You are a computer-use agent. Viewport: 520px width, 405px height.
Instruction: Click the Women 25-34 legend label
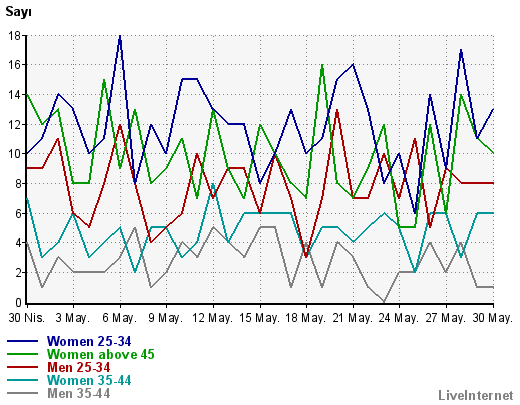coord(89,341)
